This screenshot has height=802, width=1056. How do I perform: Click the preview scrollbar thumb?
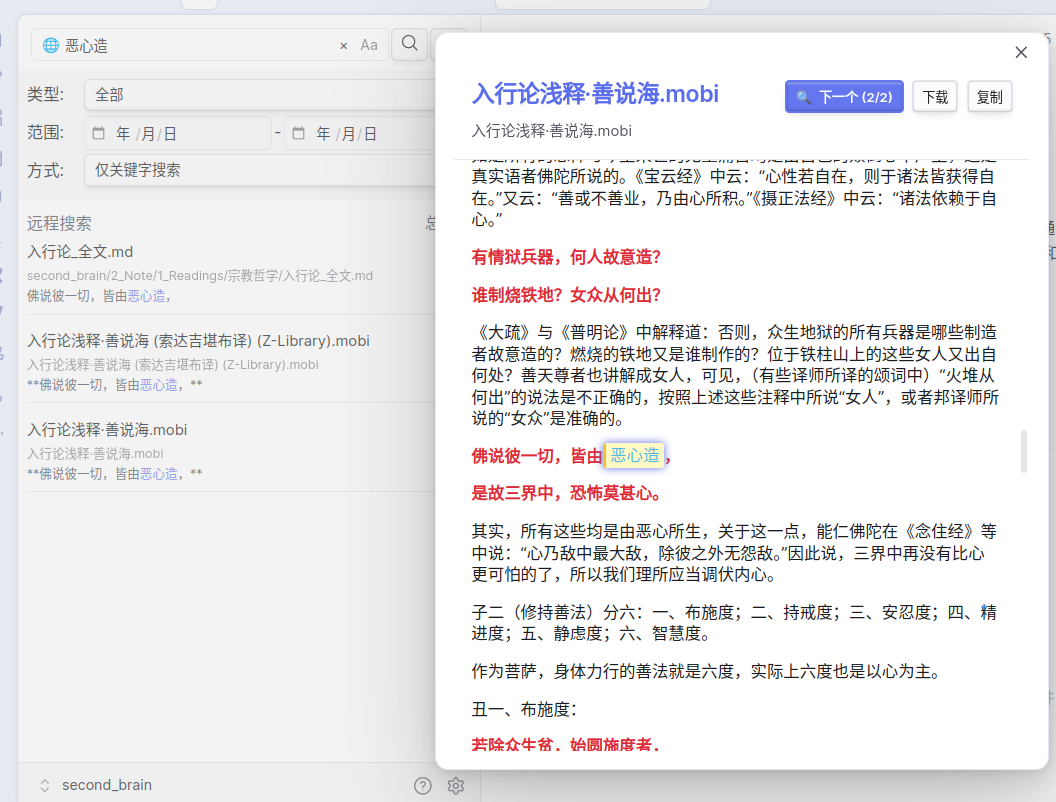(1024, 451)
